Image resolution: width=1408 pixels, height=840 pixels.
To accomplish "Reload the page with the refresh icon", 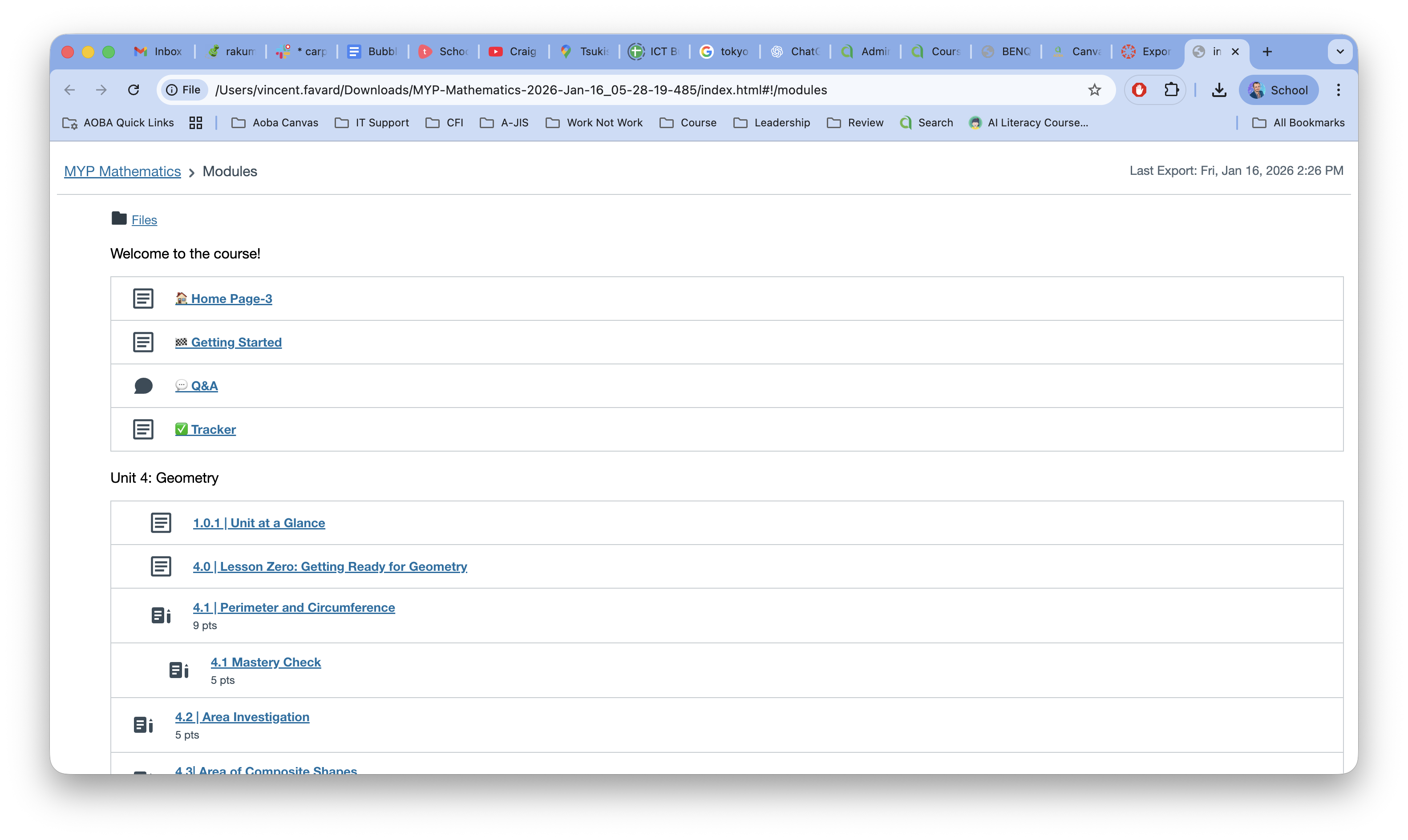I will pos(134,89).
